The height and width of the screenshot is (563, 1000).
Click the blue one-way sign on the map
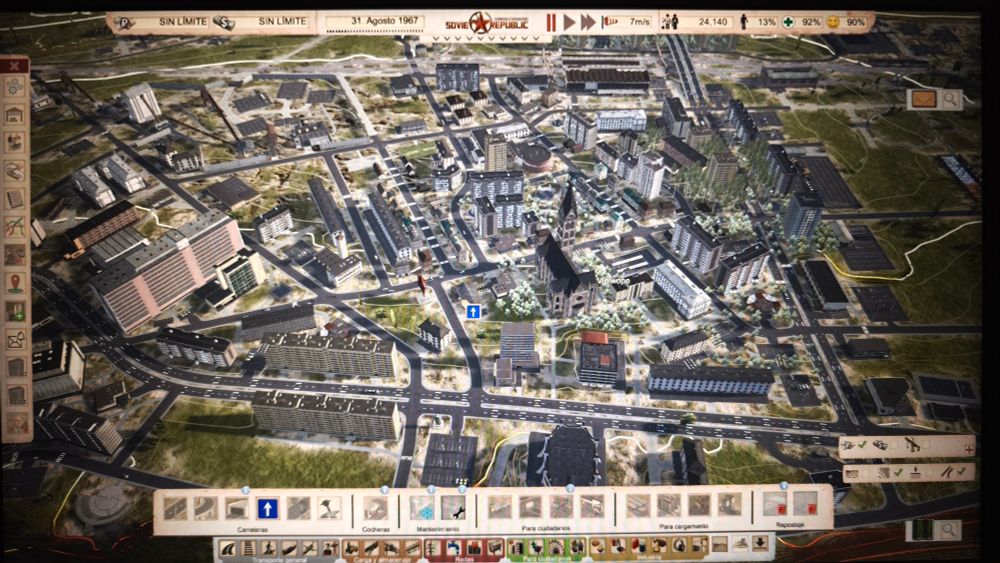coord(473,312)
